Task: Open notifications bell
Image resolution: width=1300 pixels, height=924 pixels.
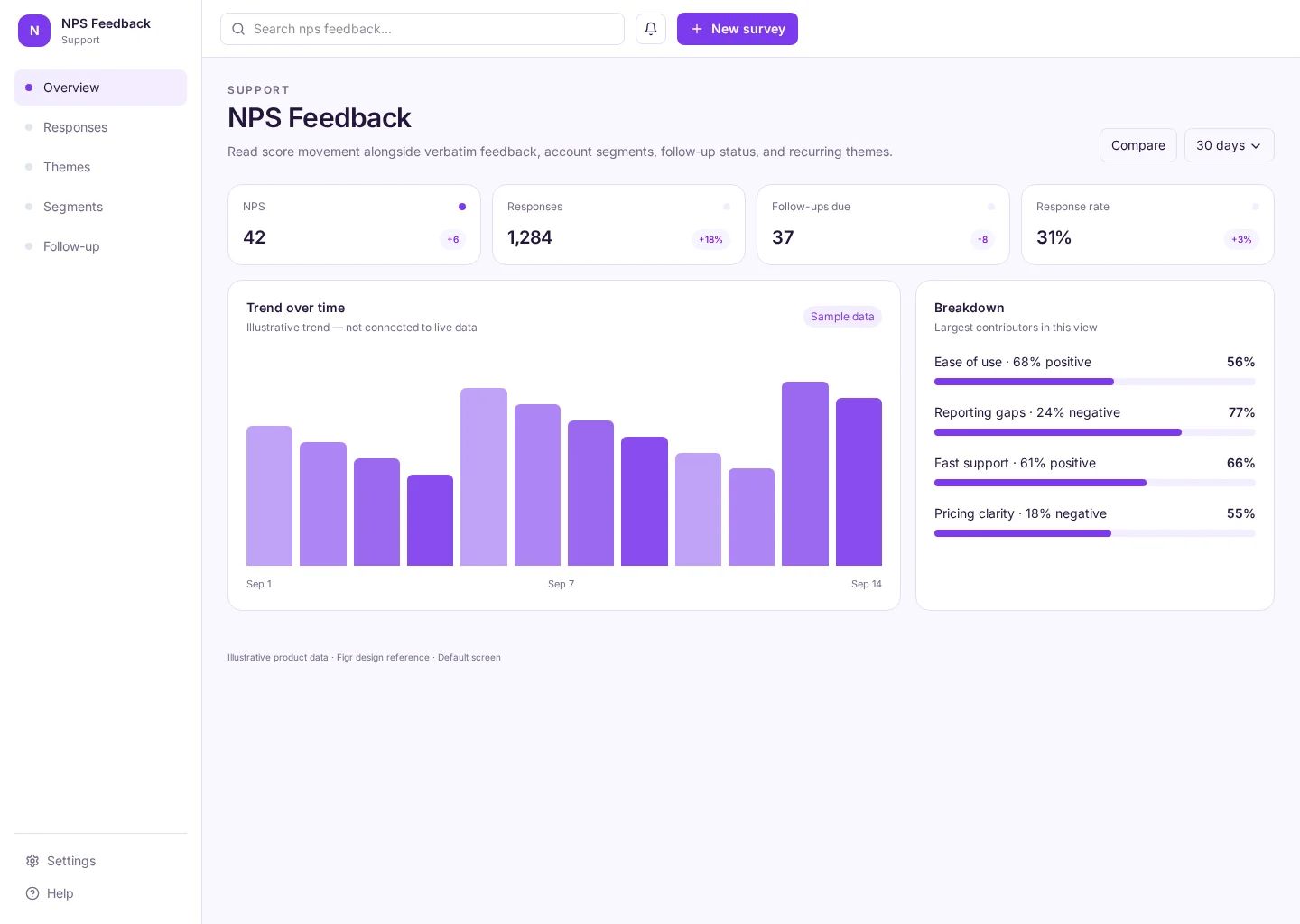Action: tap(651, 29)
